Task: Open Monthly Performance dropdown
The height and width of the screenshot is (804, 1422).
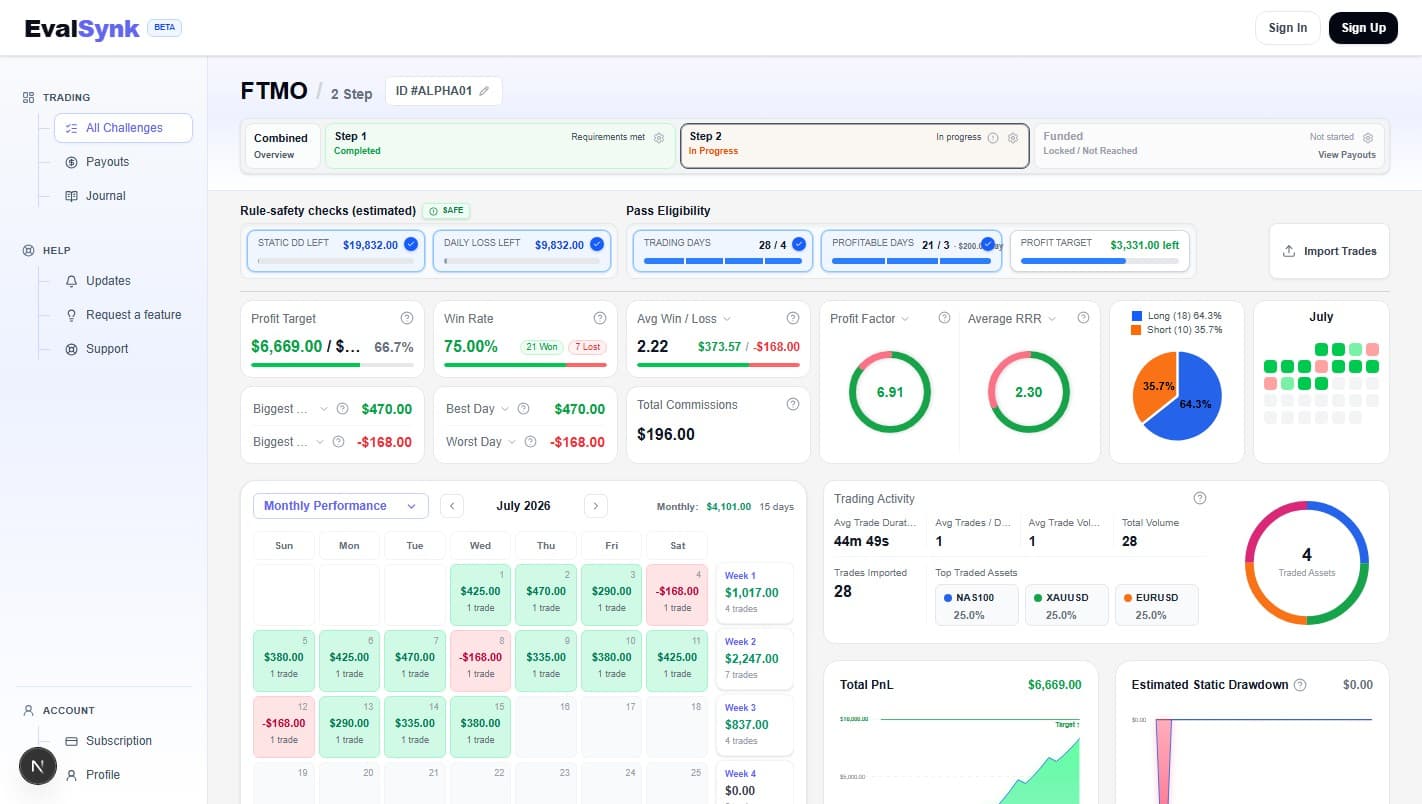Action: click(x=341, y=506)
